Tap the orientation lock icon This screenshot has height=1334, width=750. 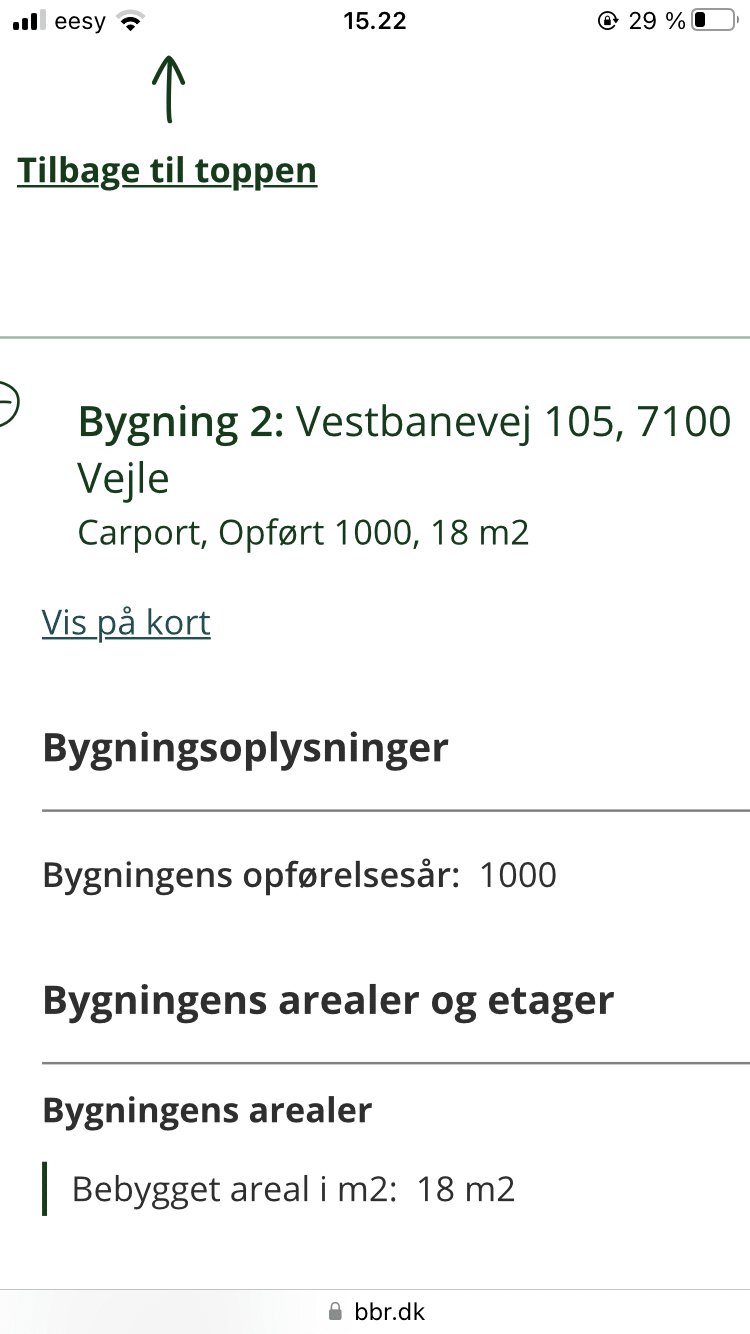tap(607, 21)
